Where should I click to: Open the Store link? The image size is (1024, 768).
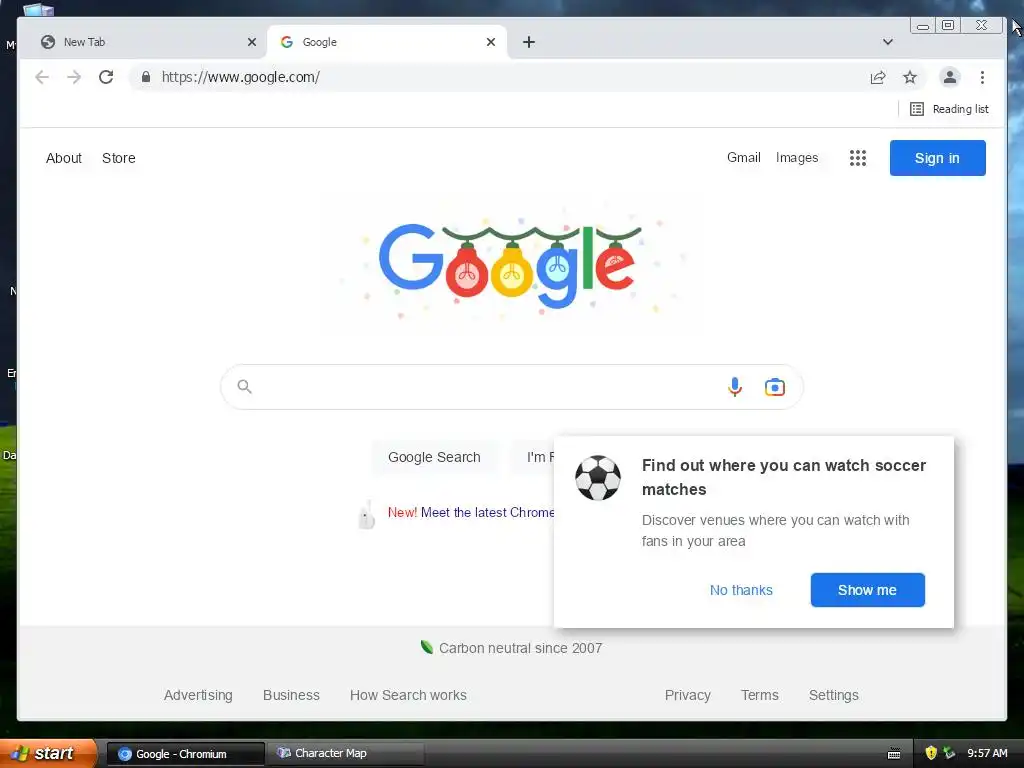pos(118,158)
